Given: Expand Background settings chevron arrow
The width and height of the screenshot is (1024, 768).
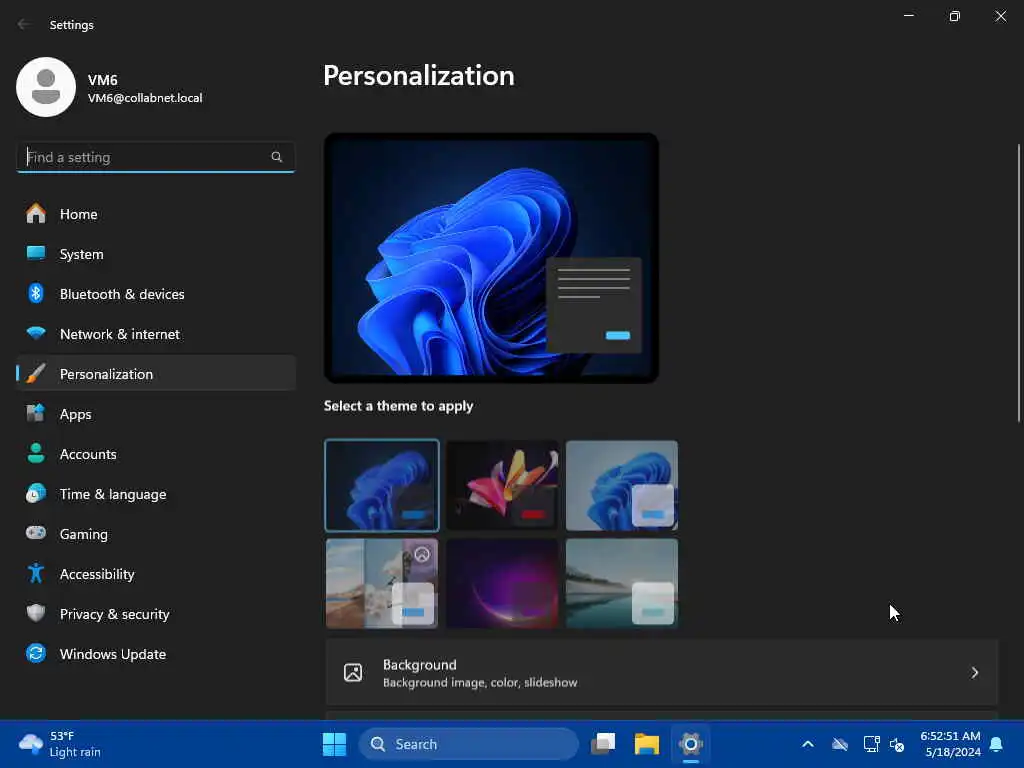Looking at the screenshot, I should (974, 673).
